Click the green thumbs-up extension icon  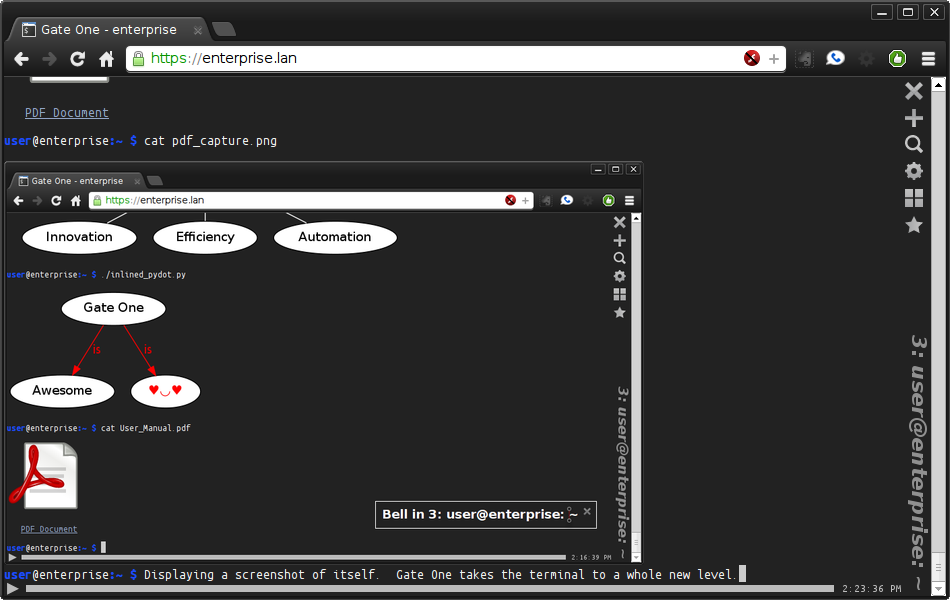897,59
